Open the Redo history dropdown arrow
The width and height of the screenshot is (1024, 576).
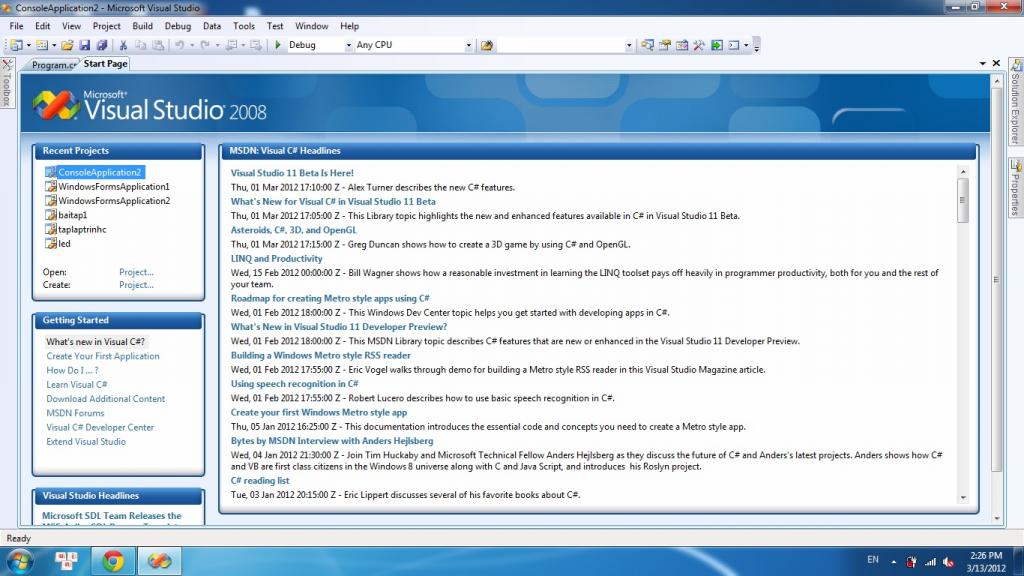point(217,46)
